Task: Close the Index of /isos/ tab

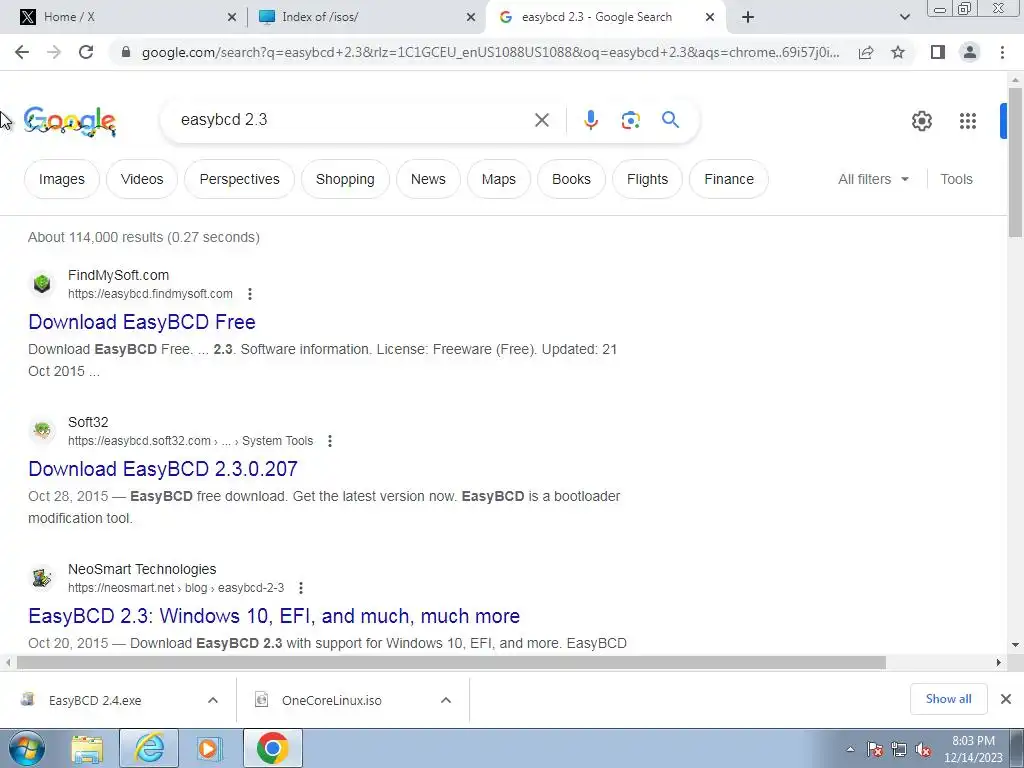Action: coord(471,18)
